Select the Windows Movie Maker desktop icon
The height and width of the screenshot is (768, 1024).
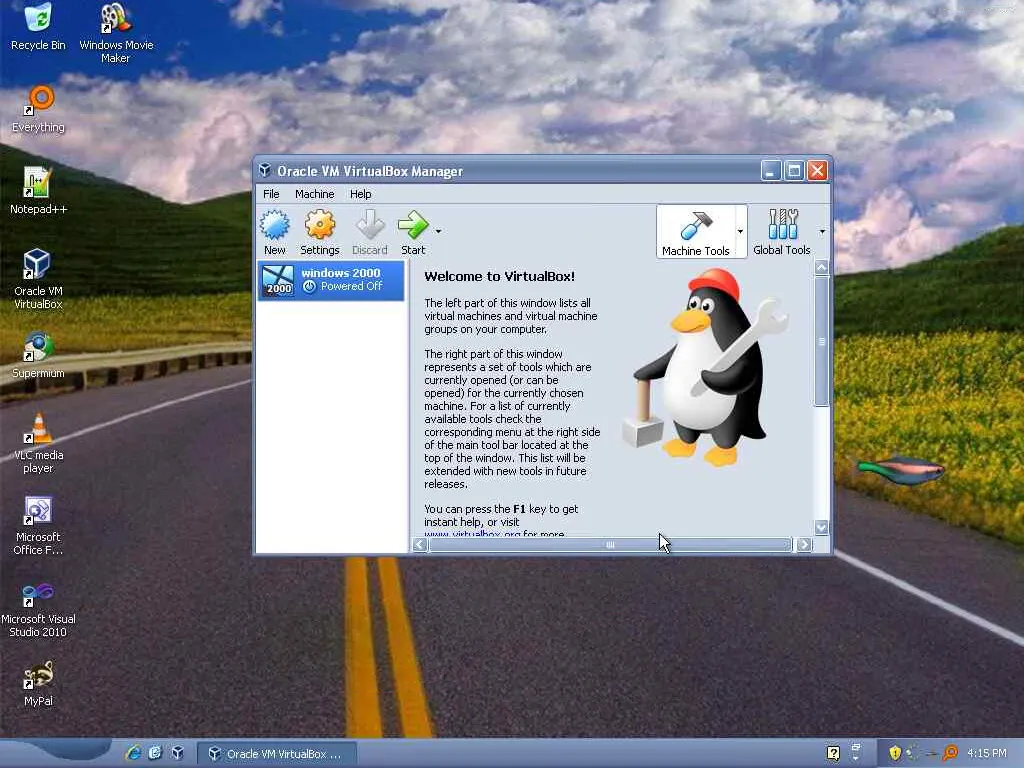point(116,33)
